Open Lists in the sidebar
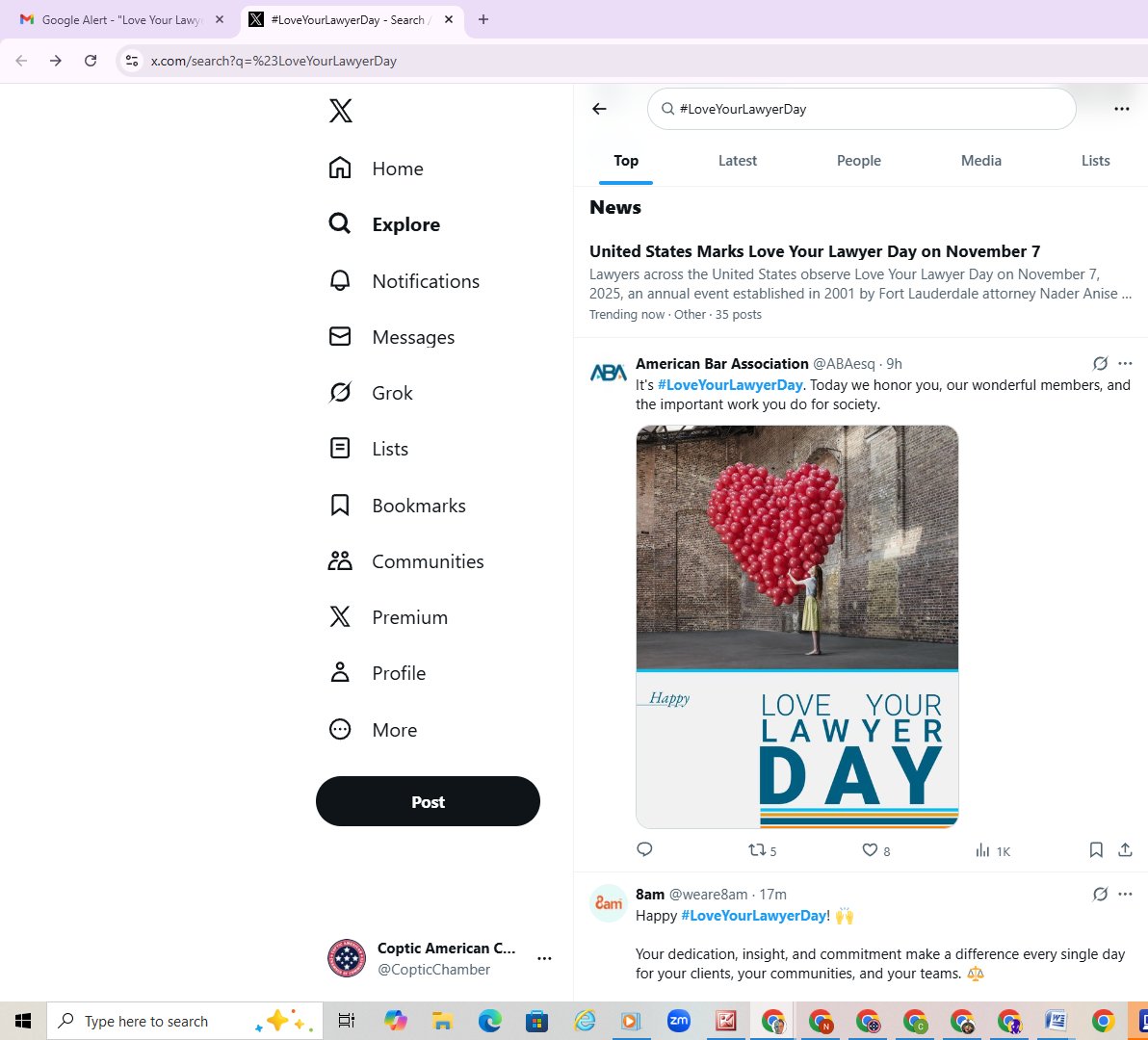The height and width of the screenshot is (1040, 1148). (368, 449)
